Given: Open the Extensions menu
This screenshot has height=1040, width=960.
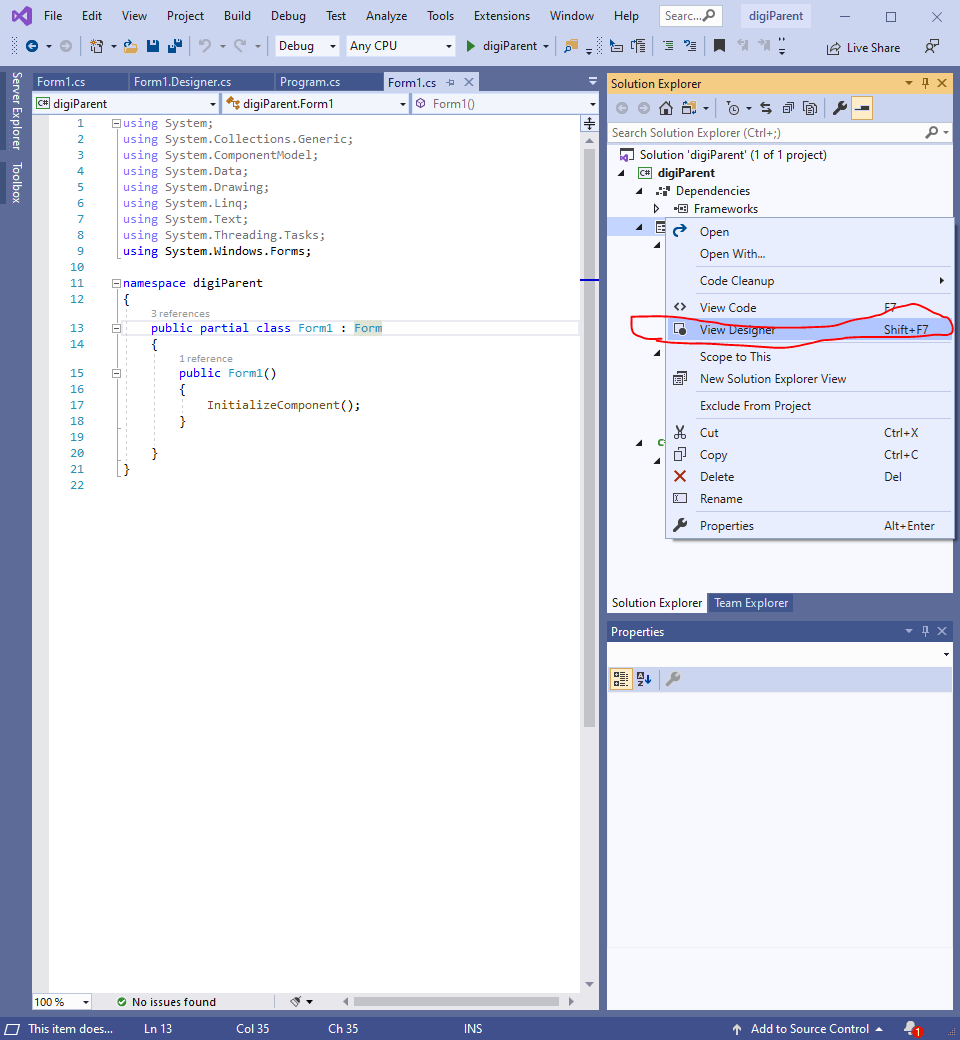Looking at the screenshot, I should coord(502,16).
